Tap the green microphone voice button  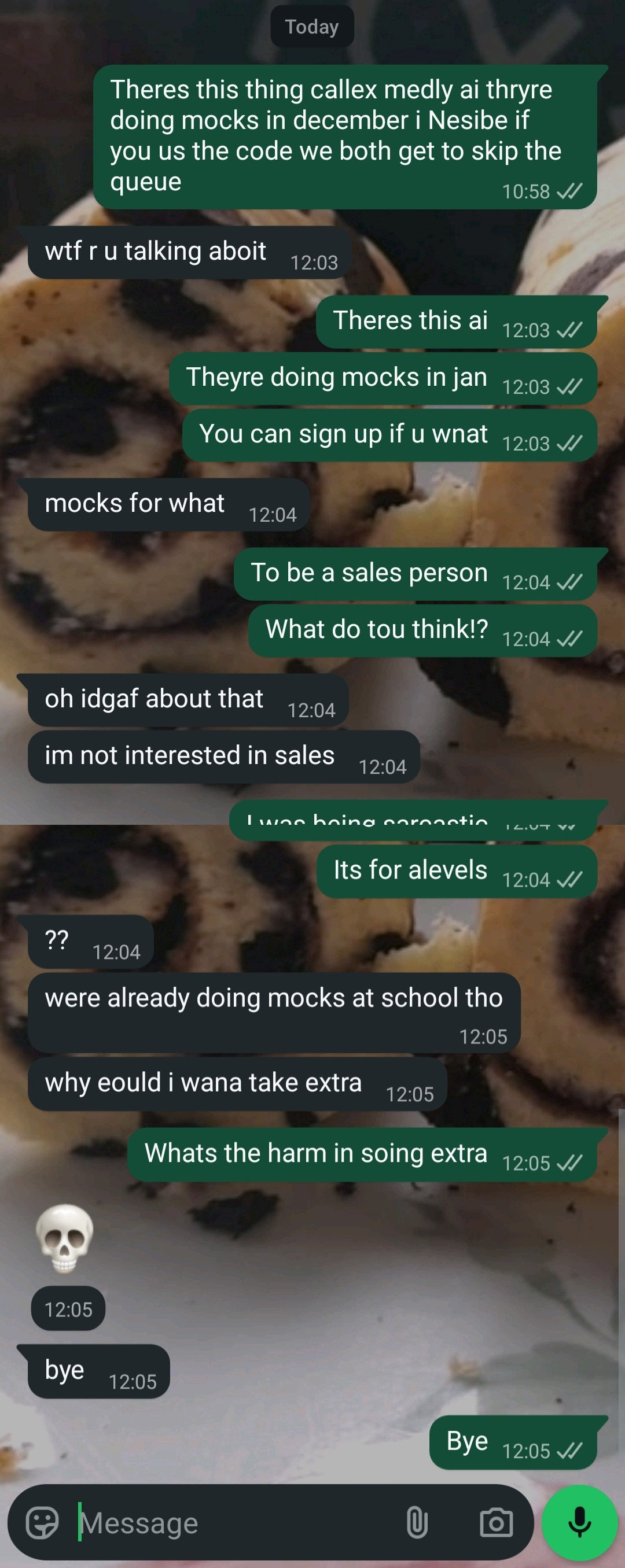(579, 1522)
